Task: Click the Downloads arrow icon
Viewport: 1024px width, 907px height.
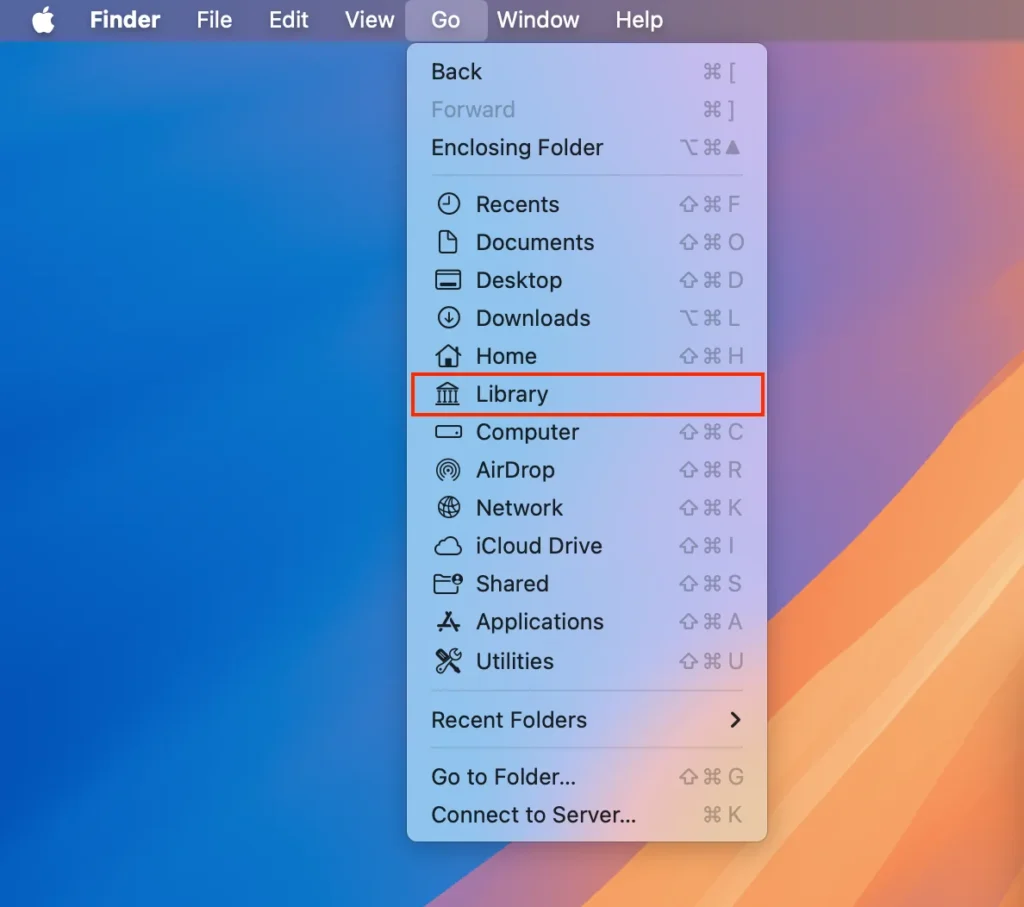Action: pyautogui.click(x=448, y=318)
